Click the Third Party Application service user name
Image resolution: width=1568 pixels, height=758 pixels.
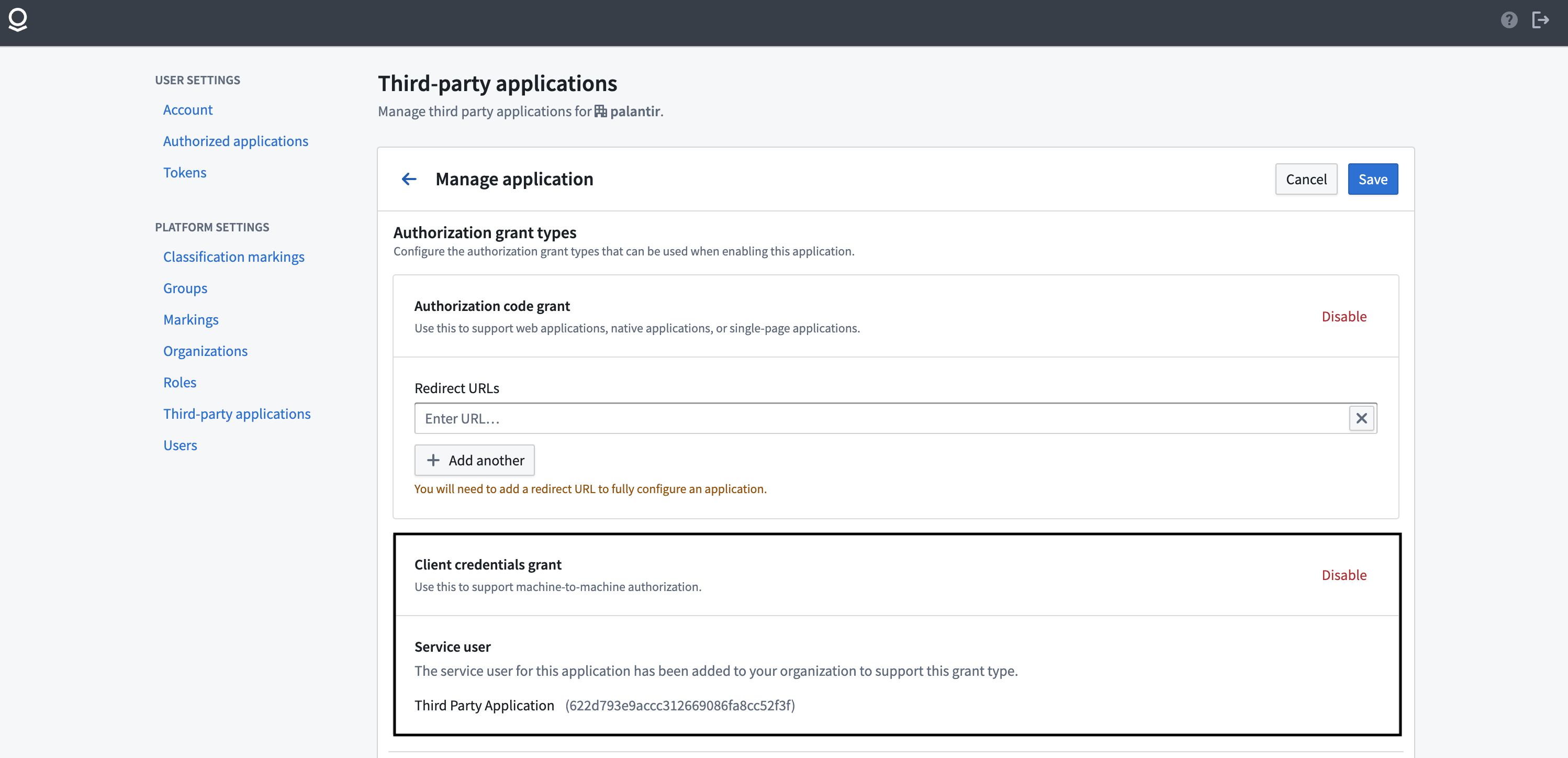(484, 706)
